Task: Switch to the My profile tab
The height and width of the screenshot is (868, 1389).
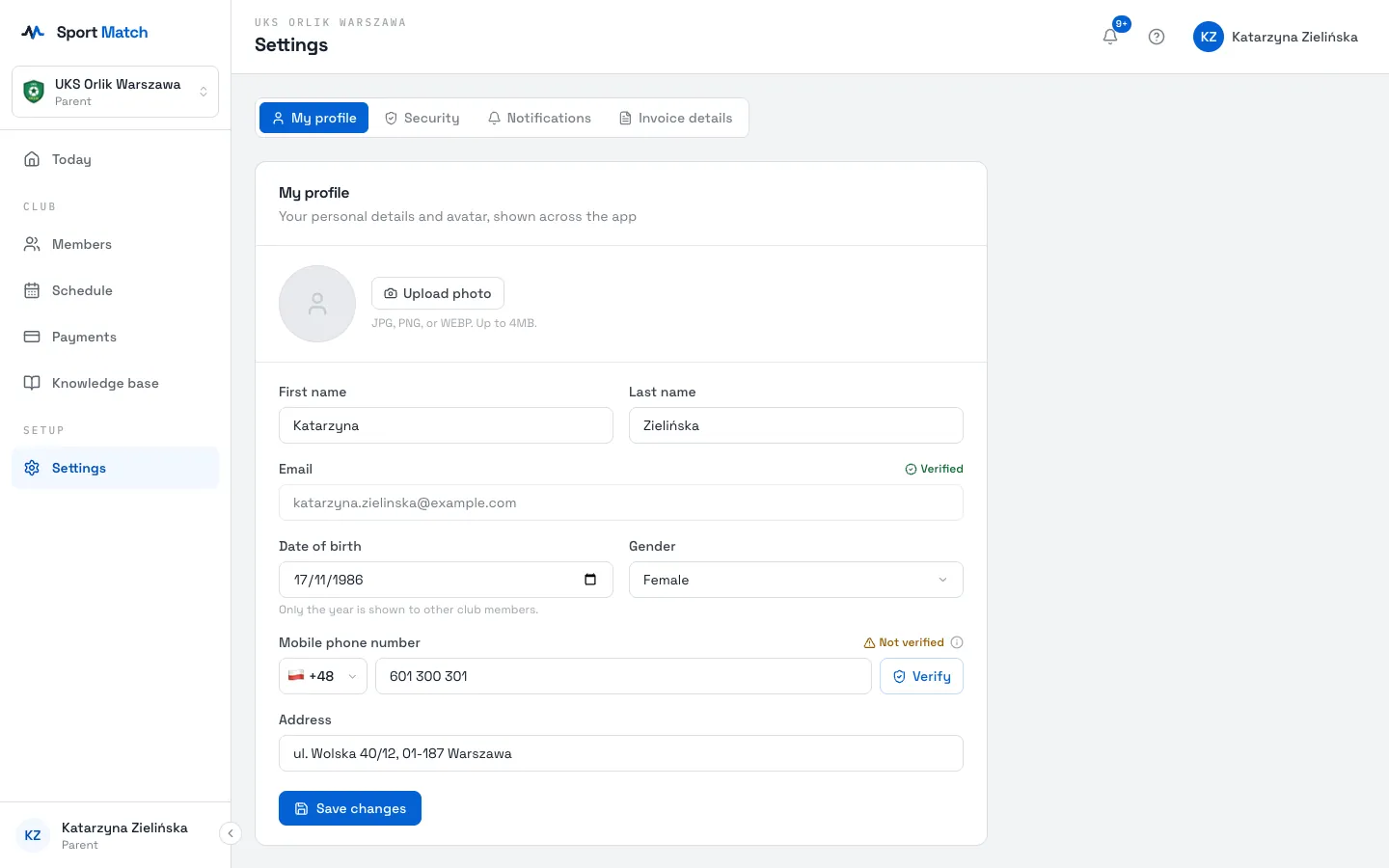Action: (x=313, y=118)
